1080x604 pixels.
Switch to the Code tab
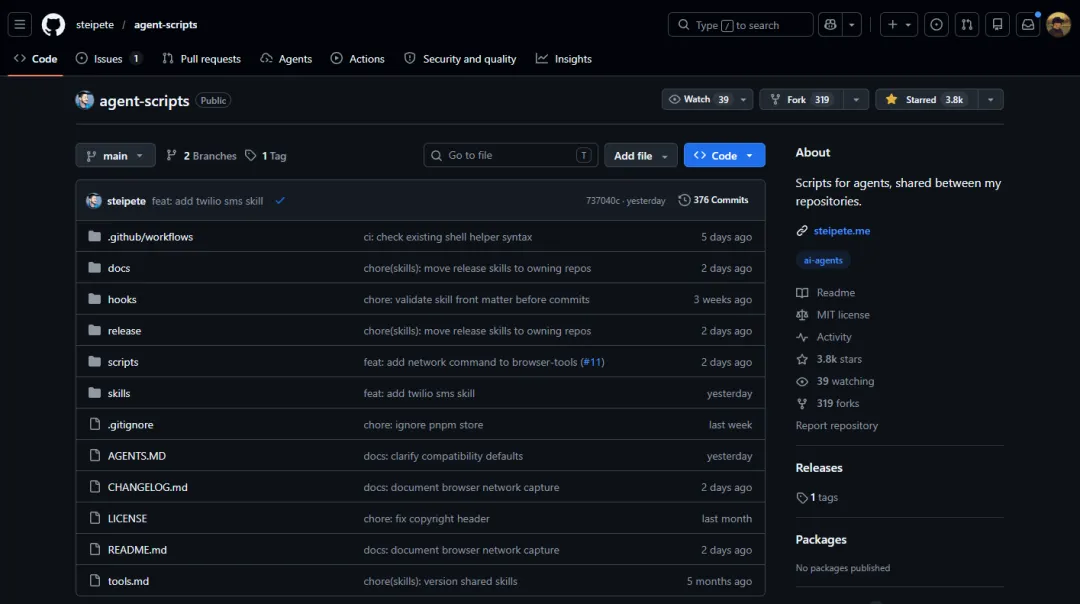(36, 59)
